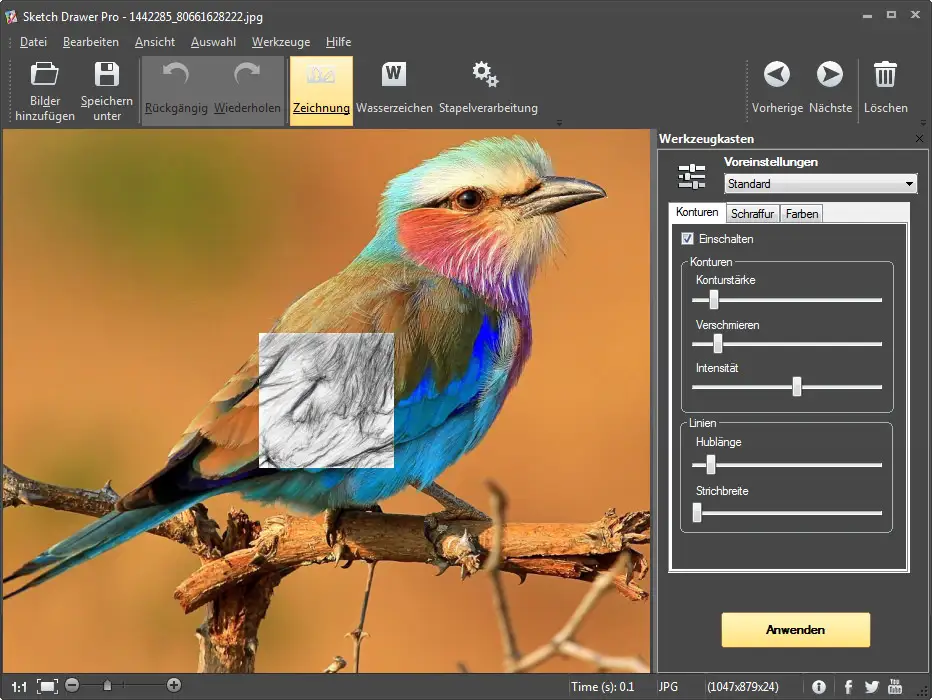Image resolution: width=932 pixels, height=700 pixels.
Task: Click the Intensität slider
Action: tap(786, 387)
